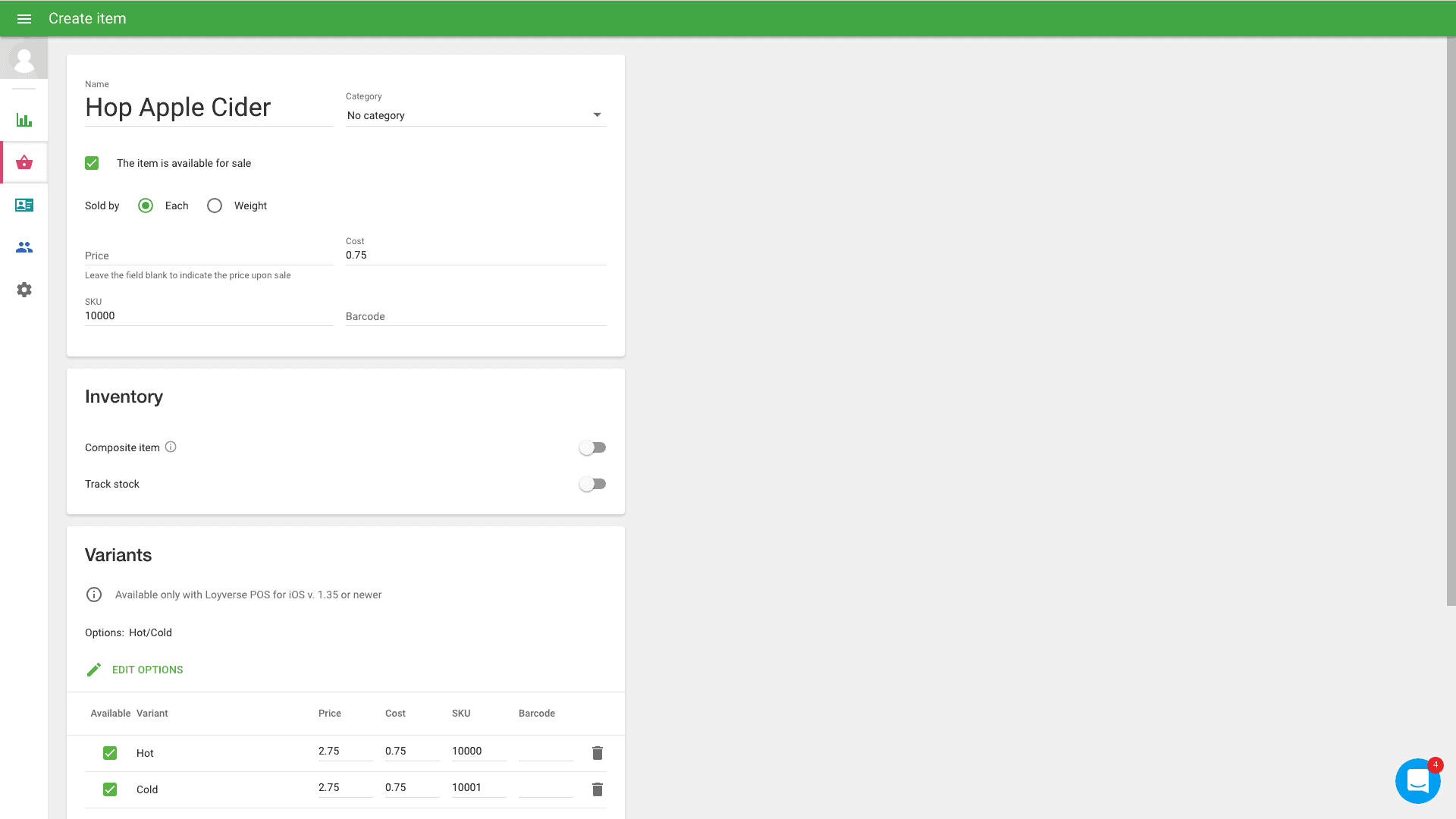Click the Cost field showing 0.75
The image size is (1456, 819).
coord(476,255)
